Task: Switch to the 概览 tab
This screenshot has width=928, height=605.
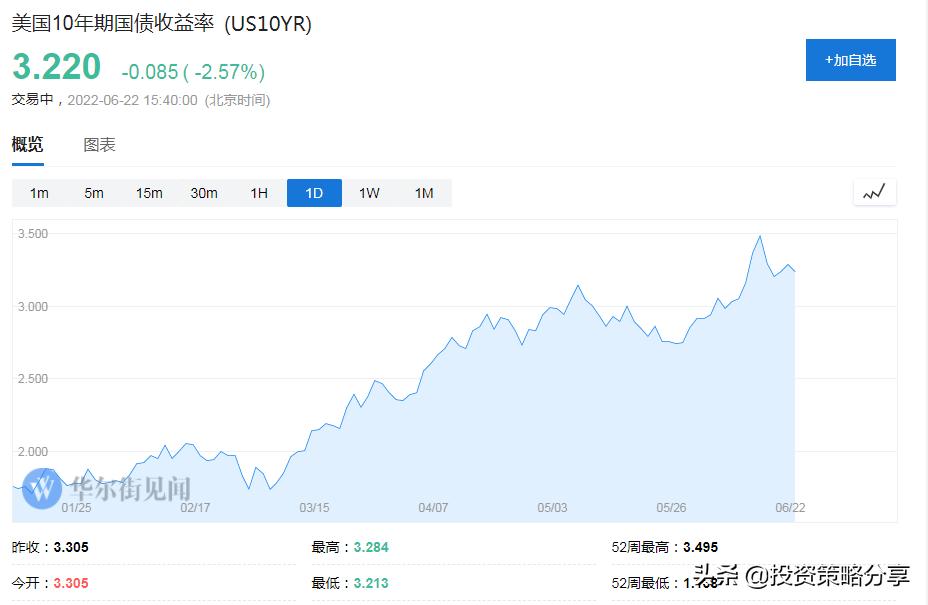Action: pyautogui.click(x=26, y=144)
